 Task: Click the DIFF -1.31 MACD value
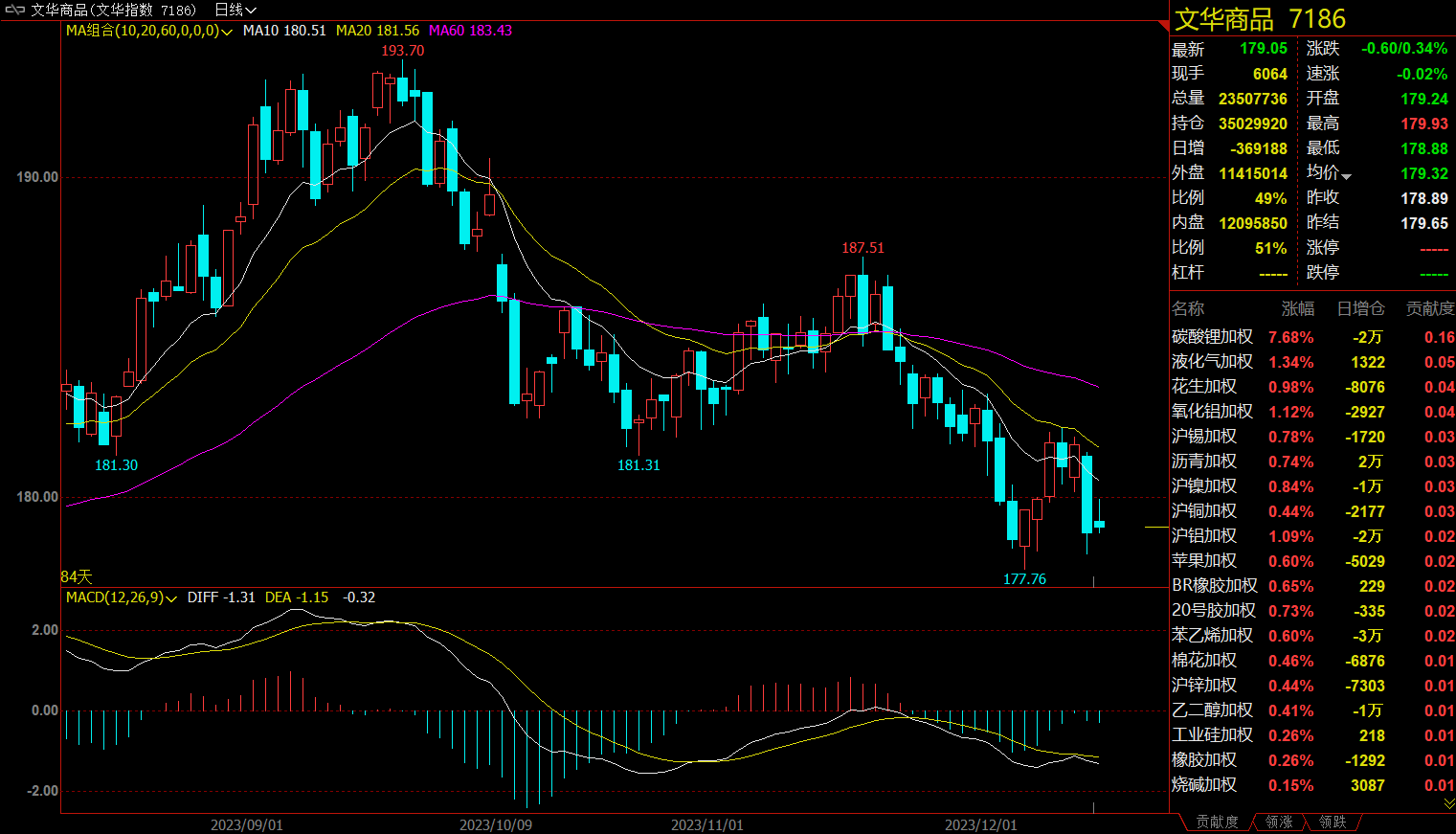[x=221, y=597]
